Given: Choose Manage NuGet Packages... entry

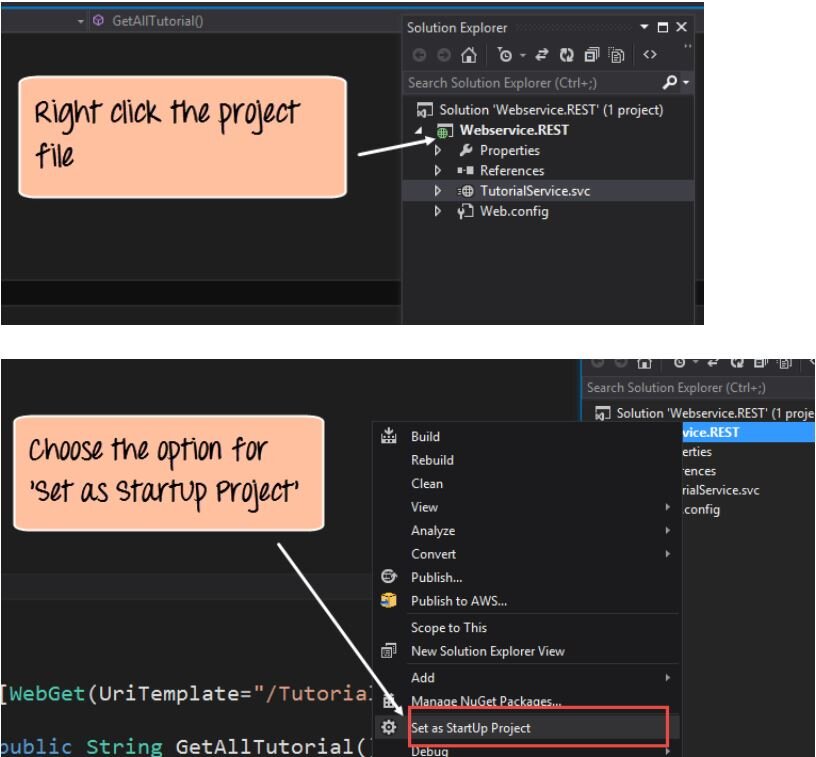Looking at the screenshot, I should pos(486,701).
